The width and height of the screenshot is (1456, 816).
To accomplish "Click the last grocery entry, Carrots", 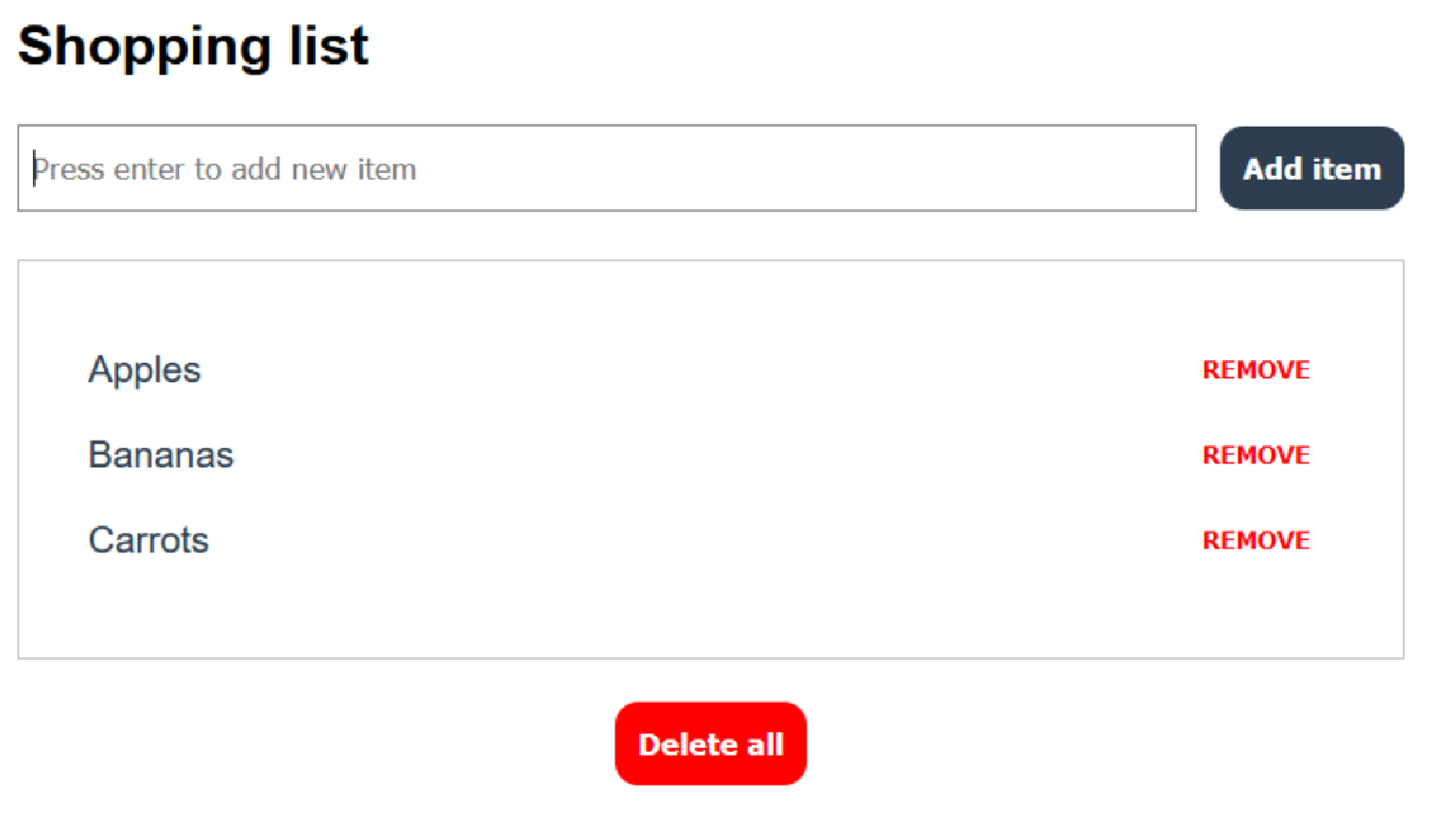I will point(148,540).
